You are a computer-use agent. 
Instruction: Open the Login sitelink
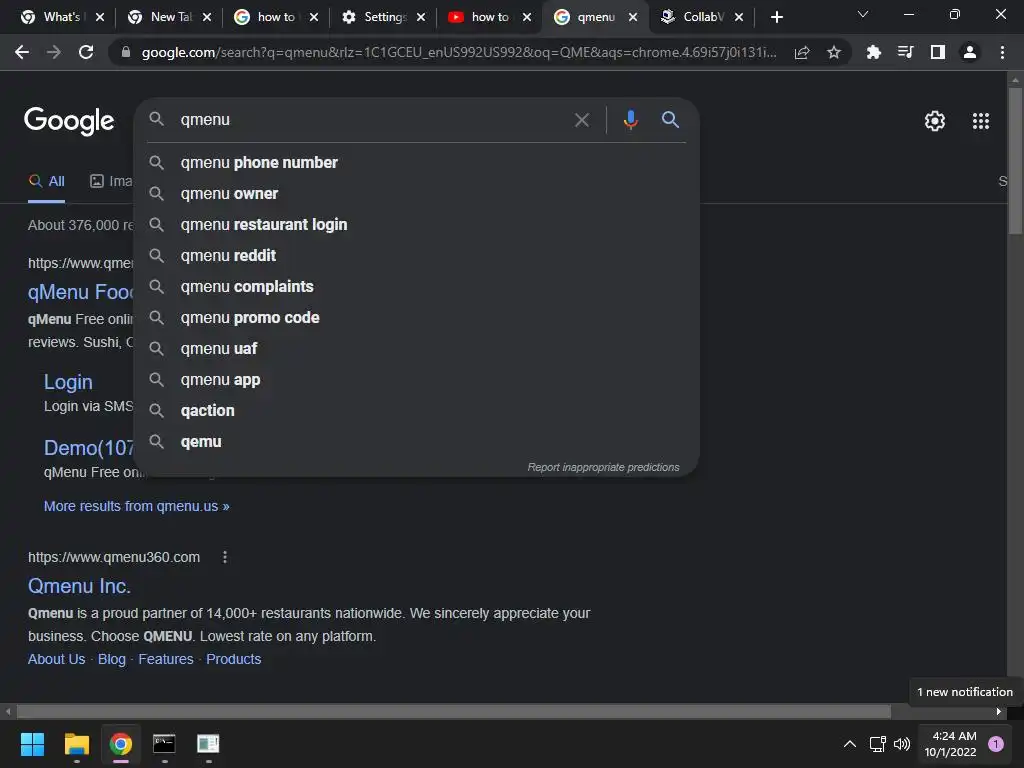pos(68,382)
